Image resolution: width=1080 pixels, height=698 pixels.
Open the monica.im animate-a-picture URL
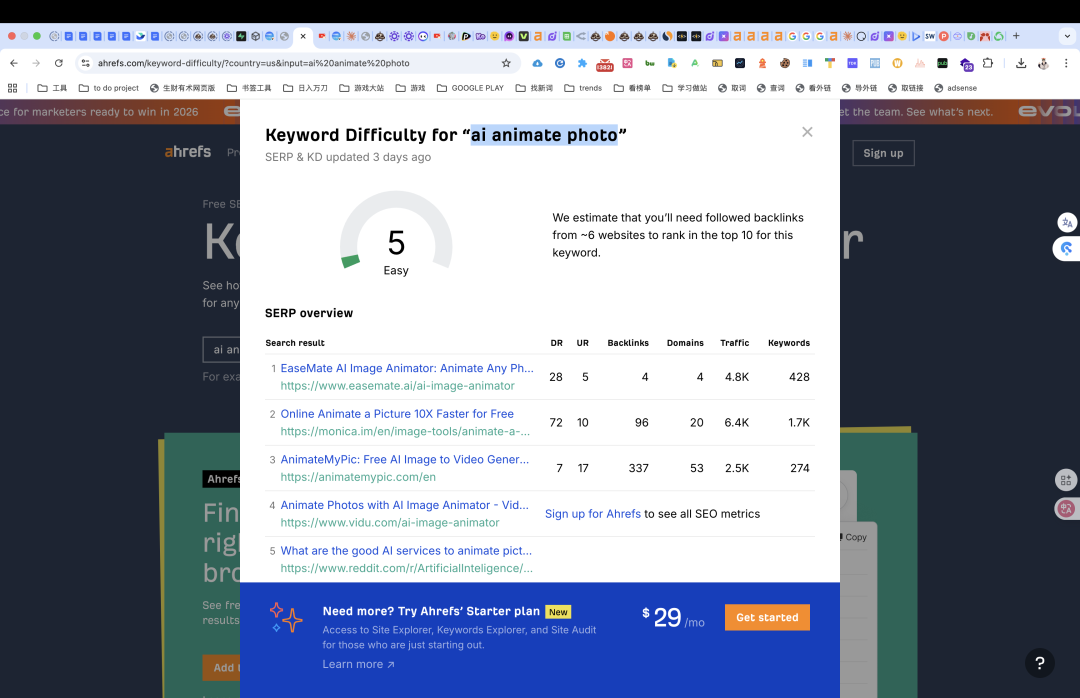[405, 431]
